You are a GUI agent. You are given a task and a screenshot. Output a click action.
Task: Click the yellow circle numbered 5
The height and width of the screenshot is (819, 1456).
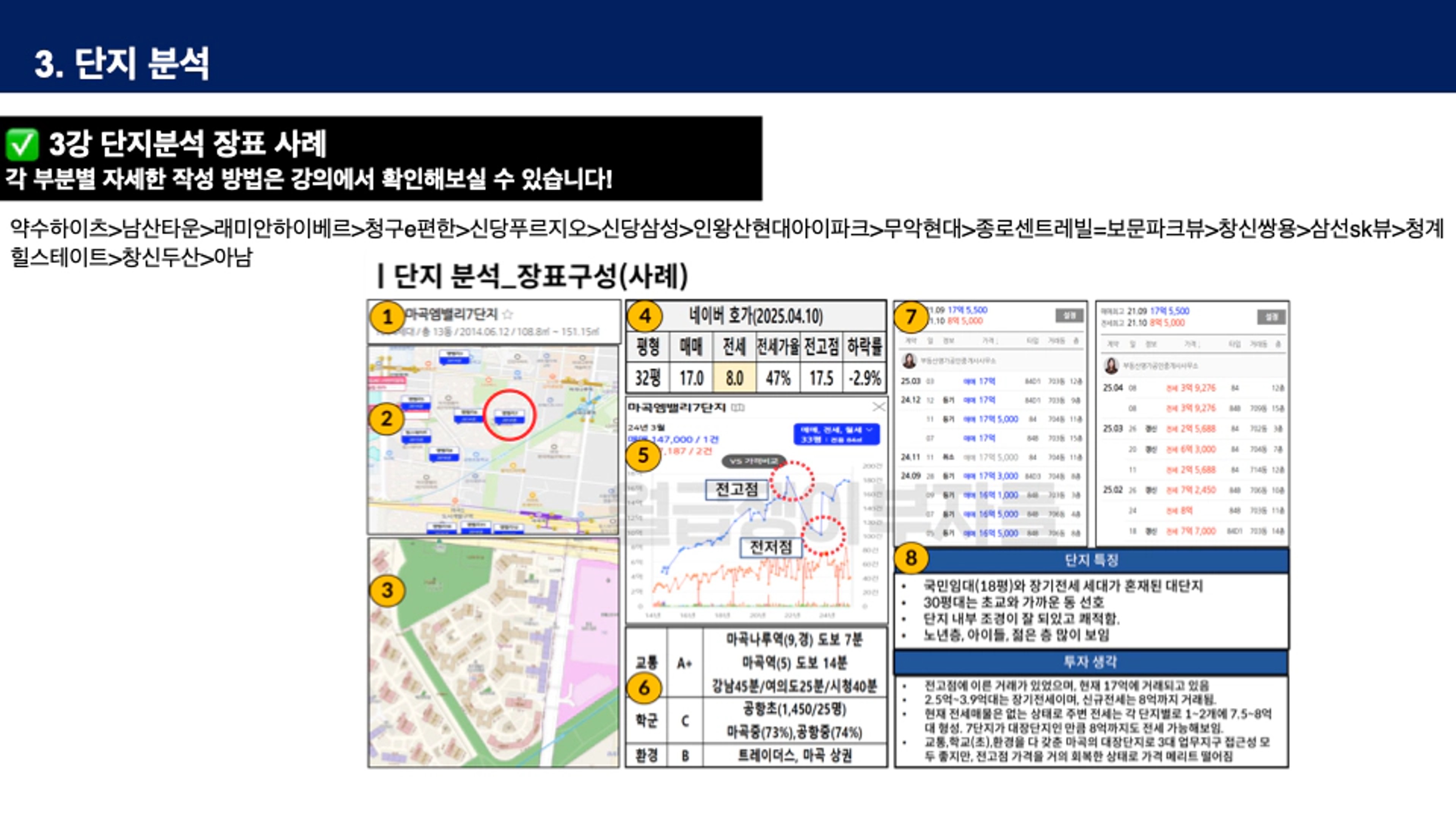pyautogui.click(x=643, y=455)
